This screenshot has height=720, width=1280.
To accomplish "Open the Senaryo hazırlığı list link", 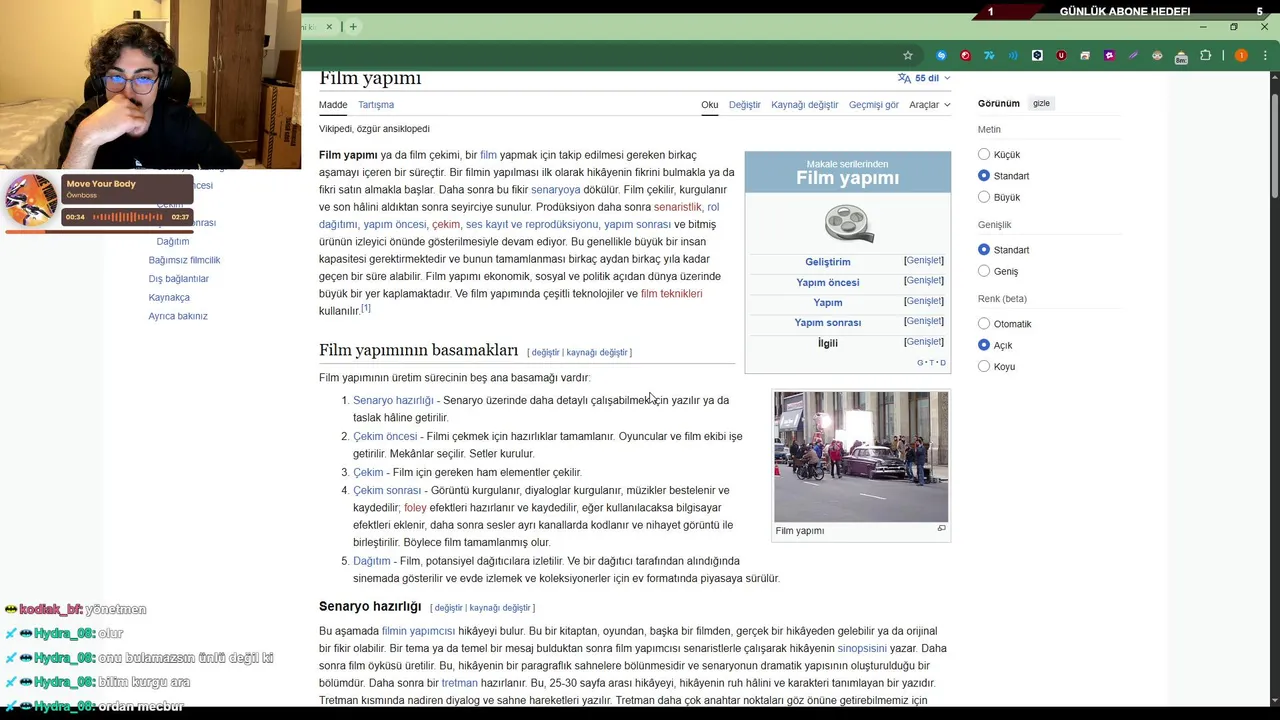I will pyautogui.click(x=393, y=400).
